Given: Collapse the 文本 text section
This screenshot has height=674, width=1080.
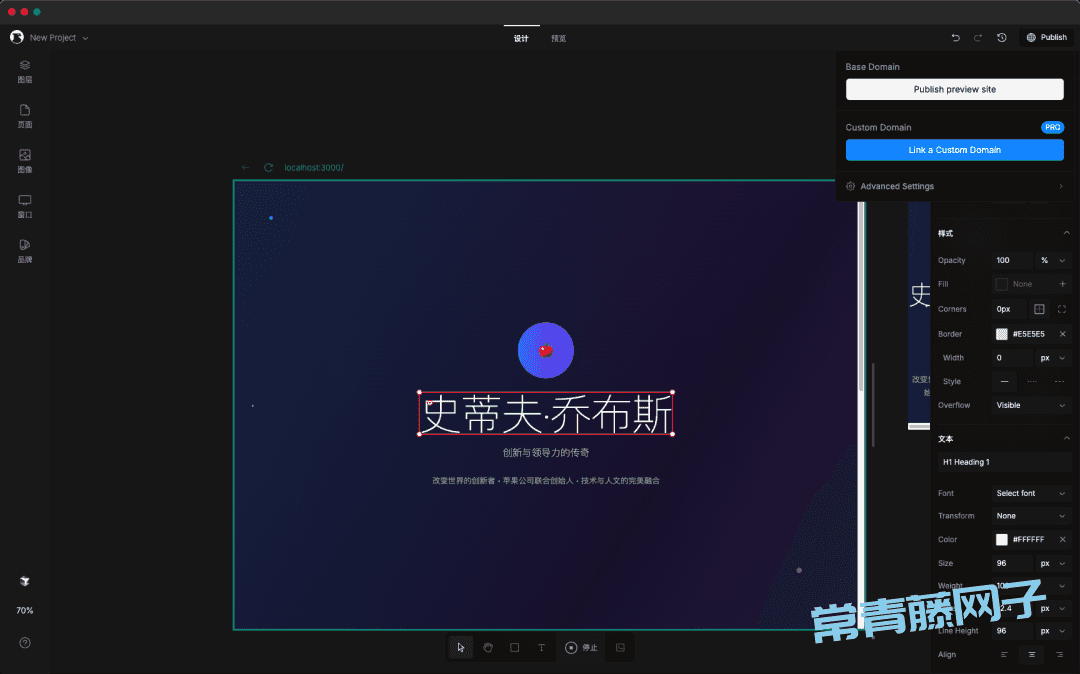Looking at the screenshot, I should tap(1066, 438).
